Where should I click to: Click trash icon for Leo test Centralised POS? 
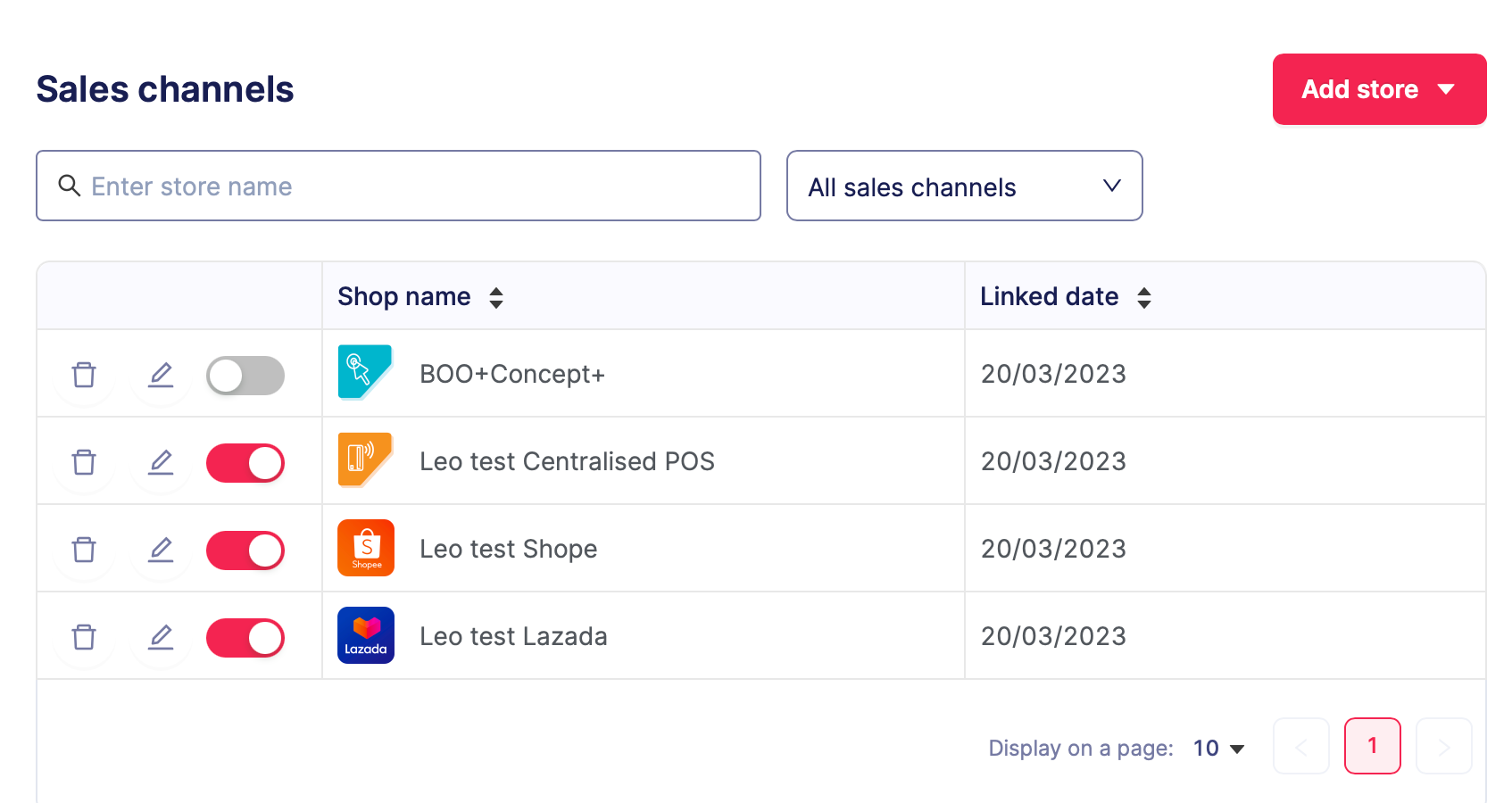coord(84,462)
